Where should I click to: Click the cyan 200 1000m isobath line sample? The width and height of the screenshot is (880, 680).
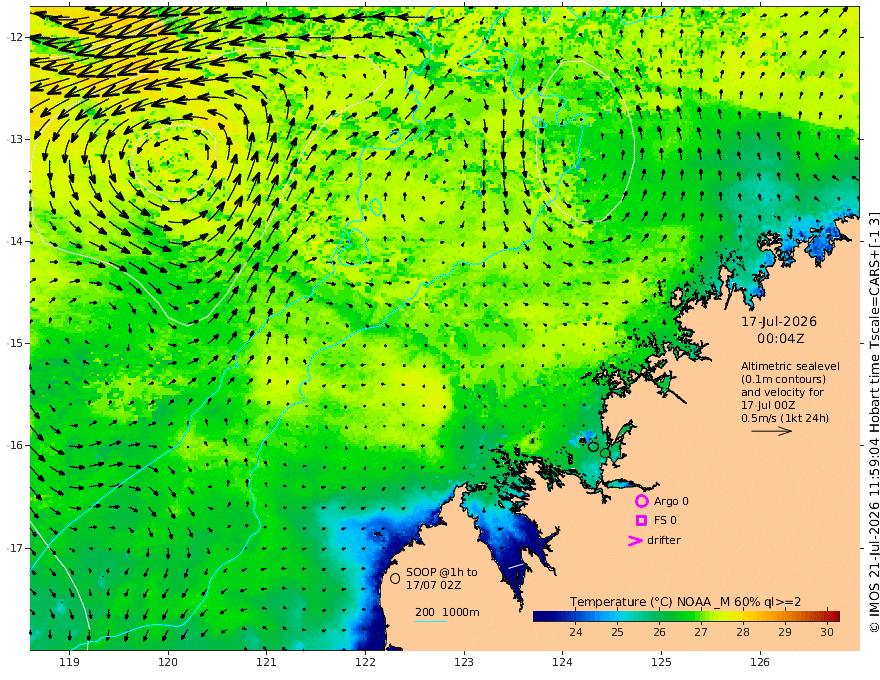click(x=431, y=621)
